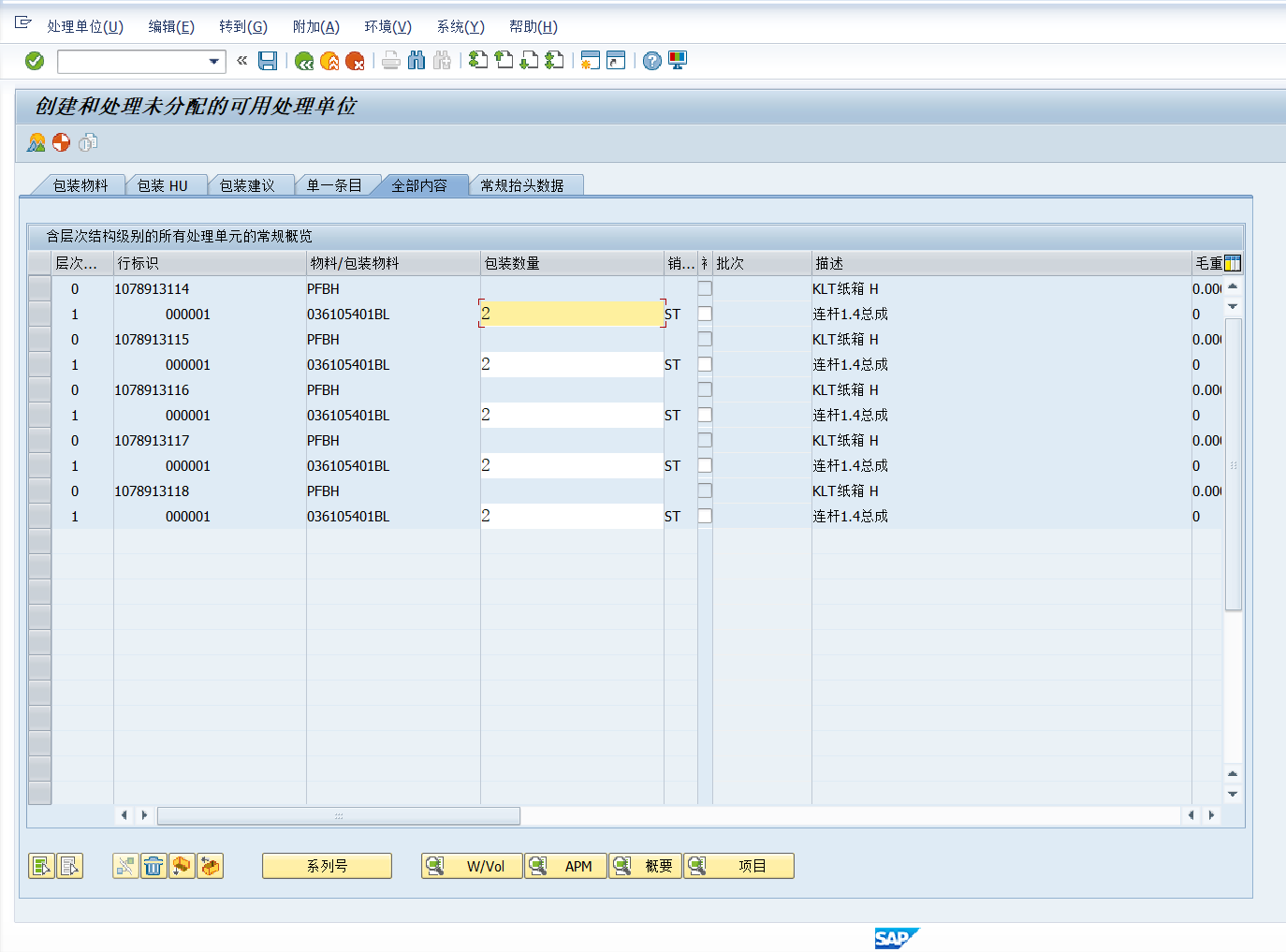Toggle checkbox in the second 000001 row
Screen dimensions: 1286x952
click(x=705, y=364)
